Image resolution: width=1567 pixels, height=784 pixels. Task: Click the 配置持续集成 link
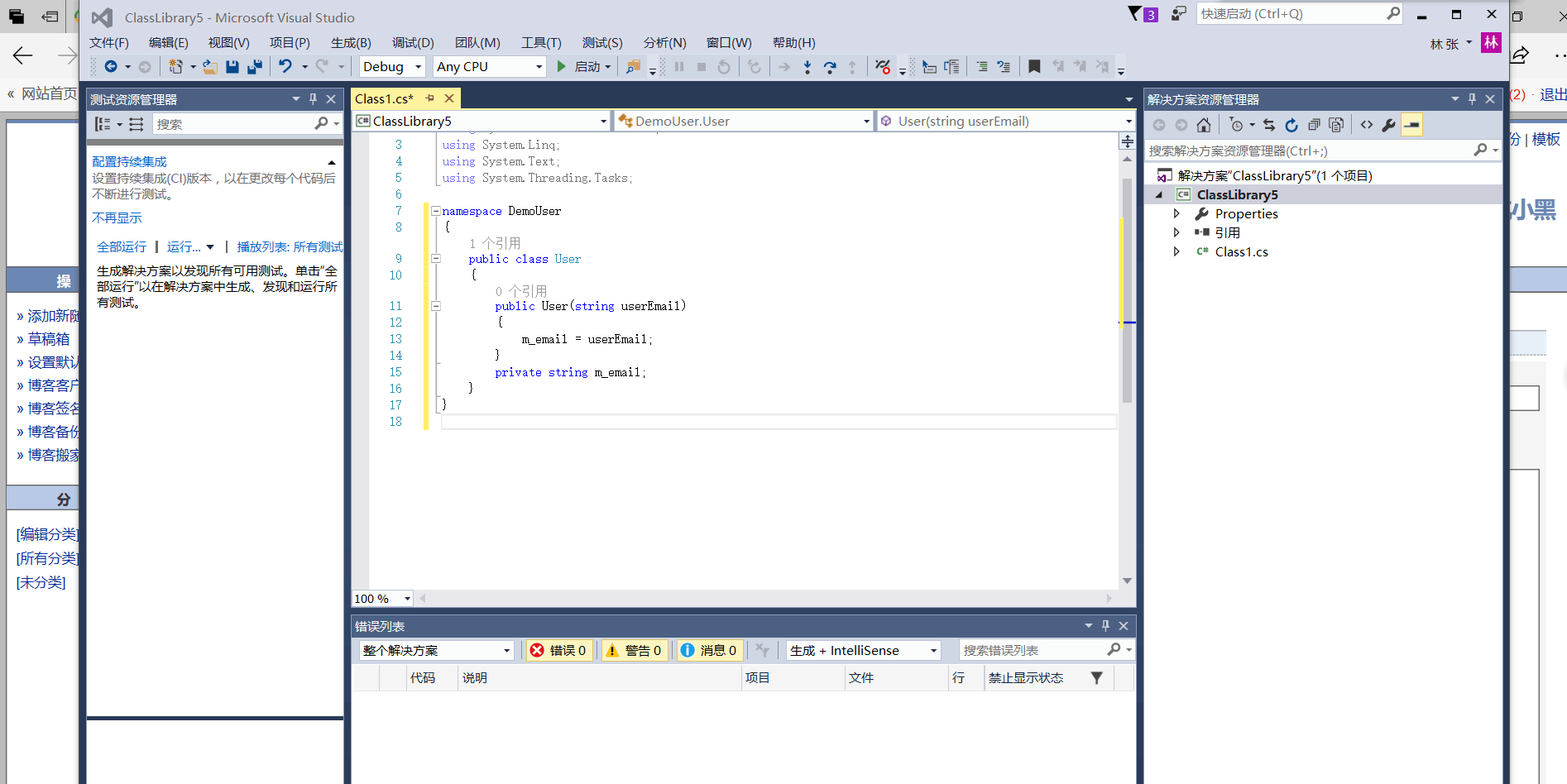click(x=129, y=161)
